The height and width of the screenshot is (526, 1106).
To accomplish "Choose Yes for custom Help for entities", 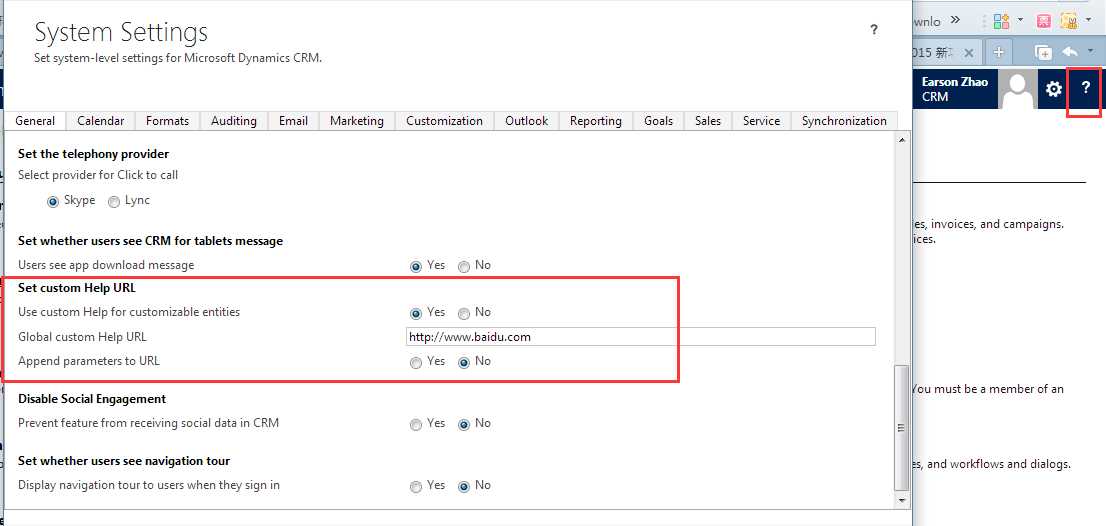I will point(416,313).
